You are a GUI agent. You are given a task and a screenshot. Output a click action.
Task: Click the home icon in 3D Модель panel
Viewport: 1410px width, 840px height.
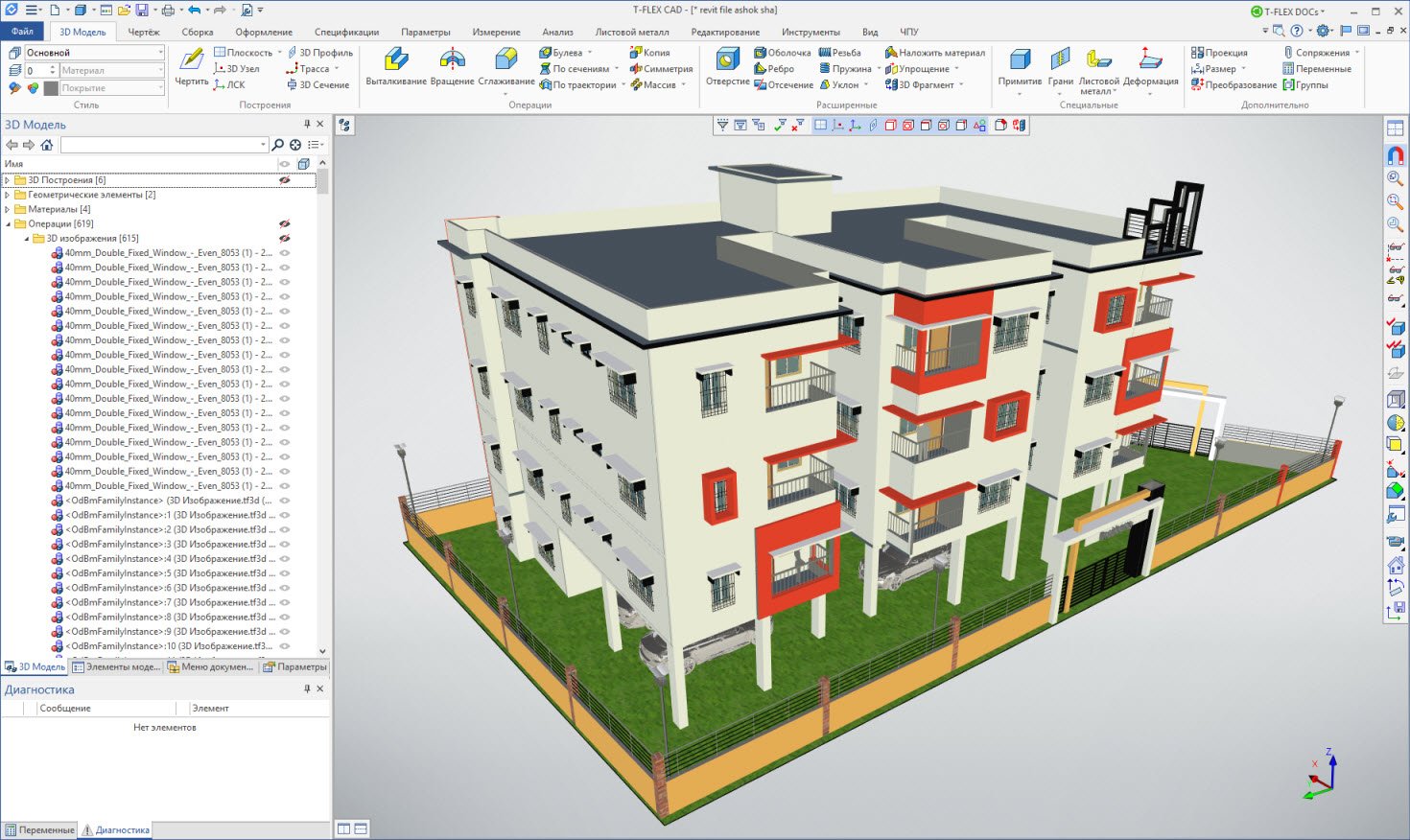point(46,145)
